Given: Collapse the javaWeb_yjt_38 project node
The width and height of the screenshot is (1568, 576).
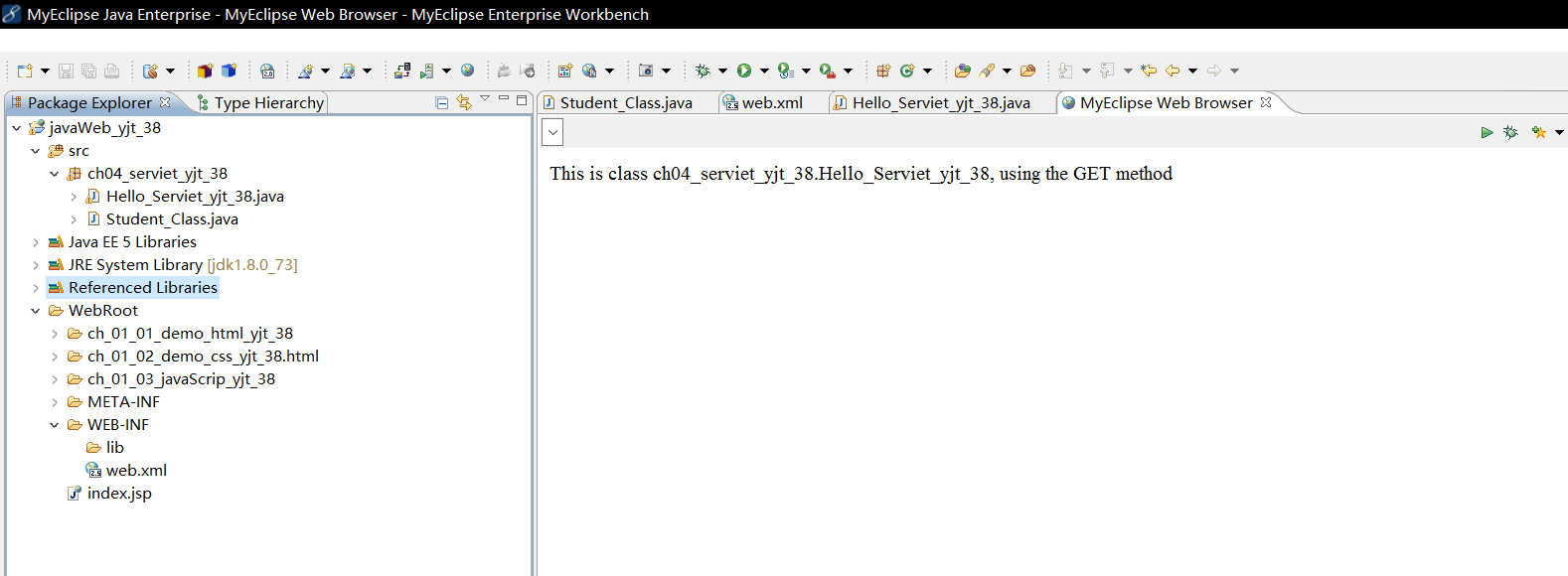Looking at the screenshot, I should click(x=16, y=128).
